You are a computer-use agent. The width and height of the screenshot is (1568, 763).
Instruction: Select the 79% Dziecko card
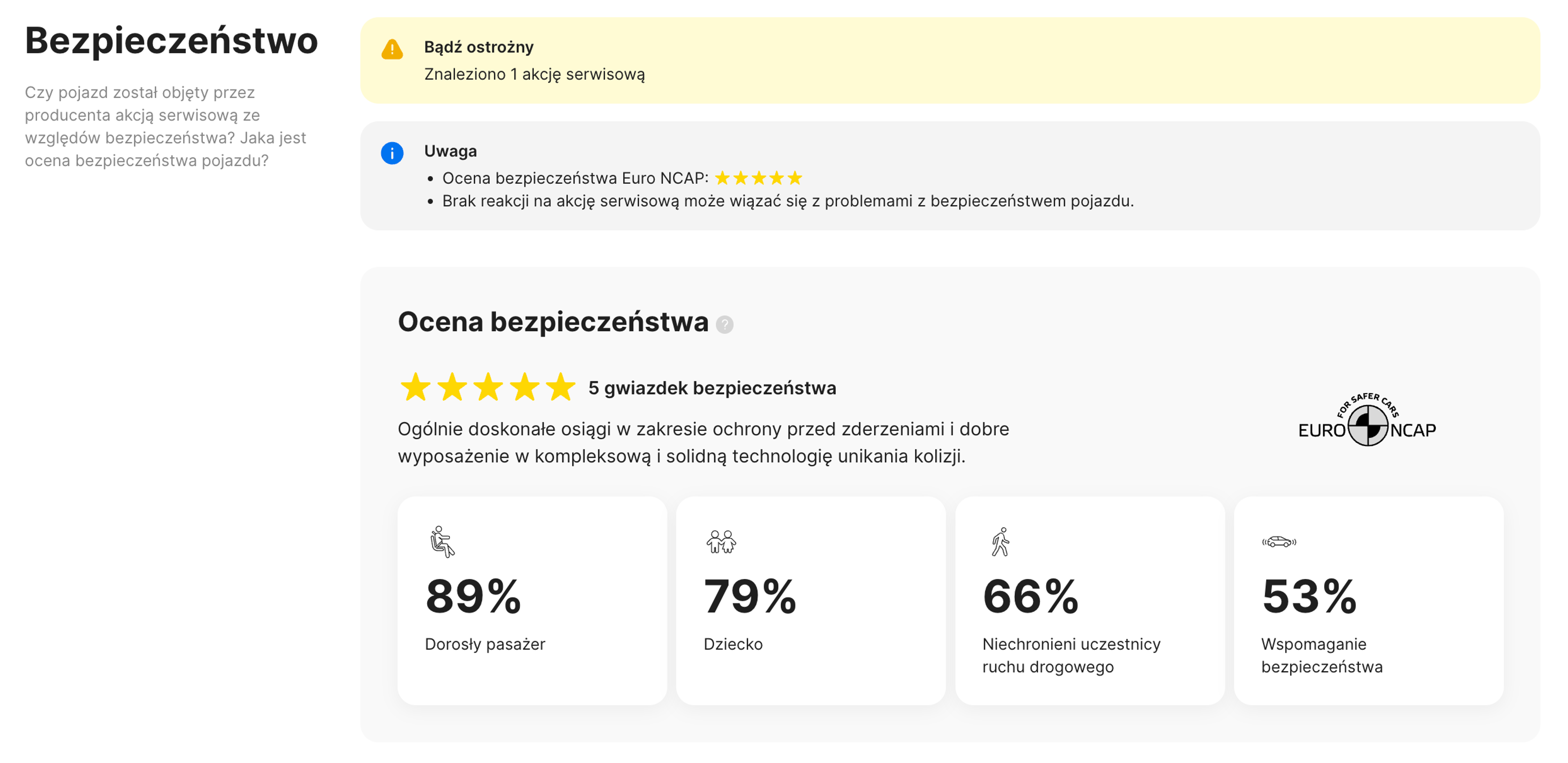pyautogui.click(x=811, y=600)
